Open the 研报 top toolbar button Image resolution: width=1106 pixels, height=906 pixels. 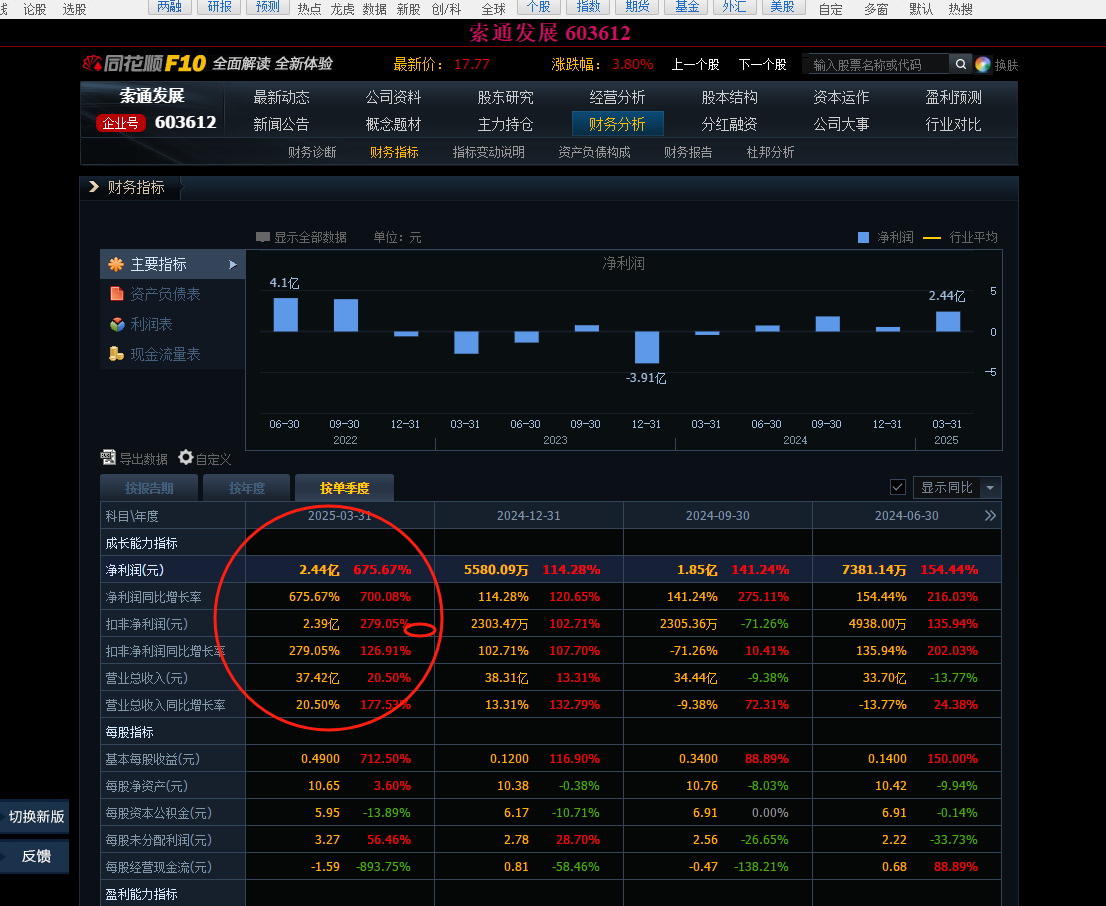click(219, 7)
